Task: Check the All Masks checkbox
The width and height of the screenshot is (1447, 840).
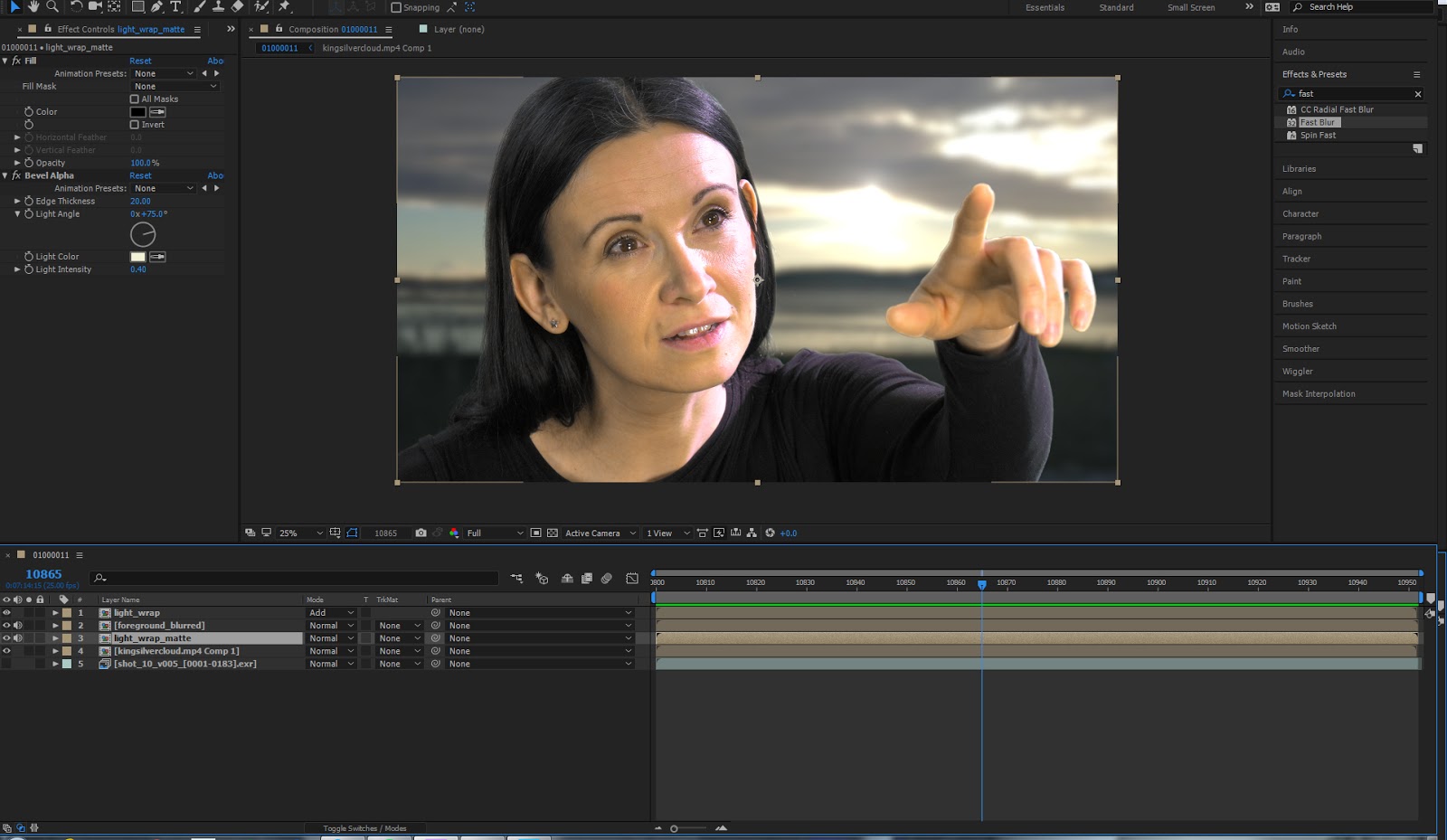Action: (135, 99)
